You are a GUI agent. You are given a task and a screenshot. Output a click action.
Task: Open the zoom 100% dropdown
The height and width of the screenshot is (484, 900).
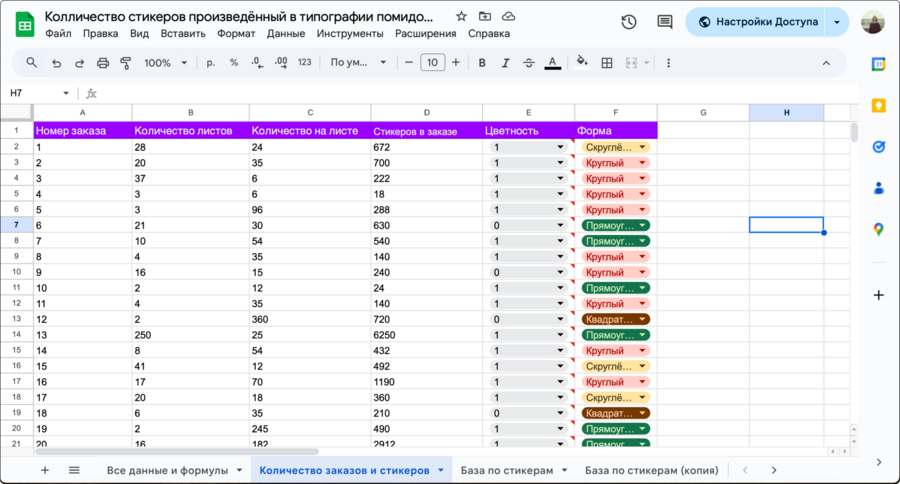[165, 63]
